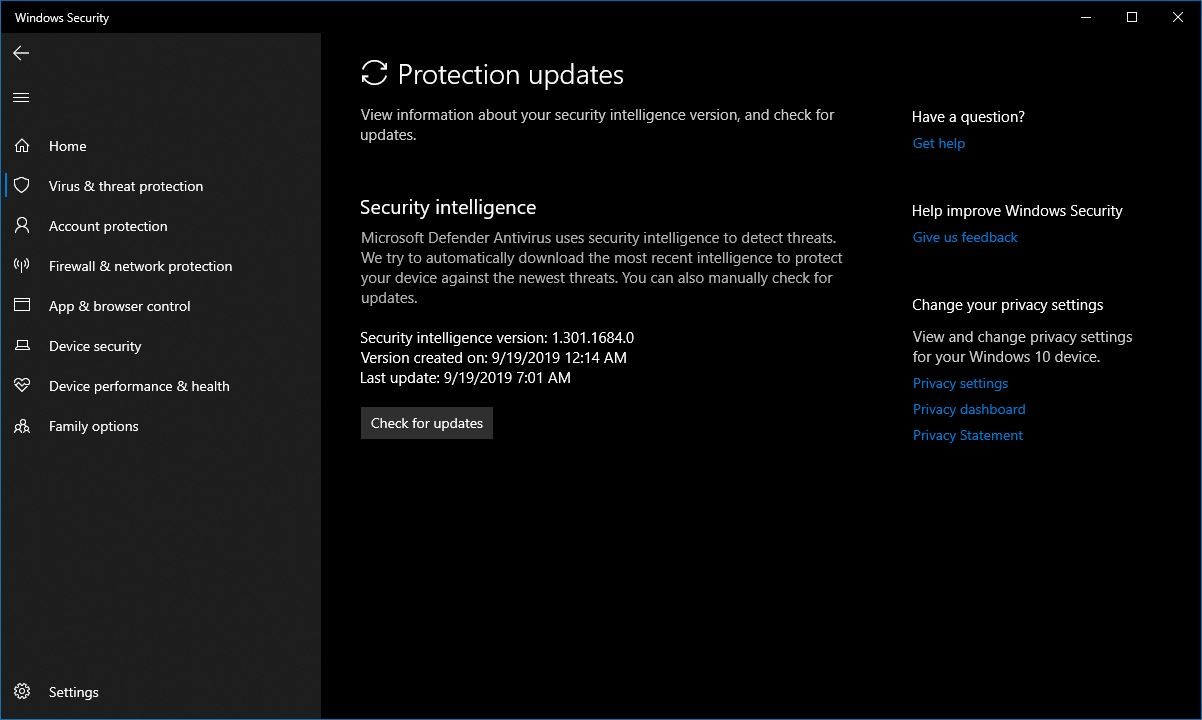The height and width of the screenshot is (720, 1202).
Task: Click the Home house icon
Action: (22, 146)
